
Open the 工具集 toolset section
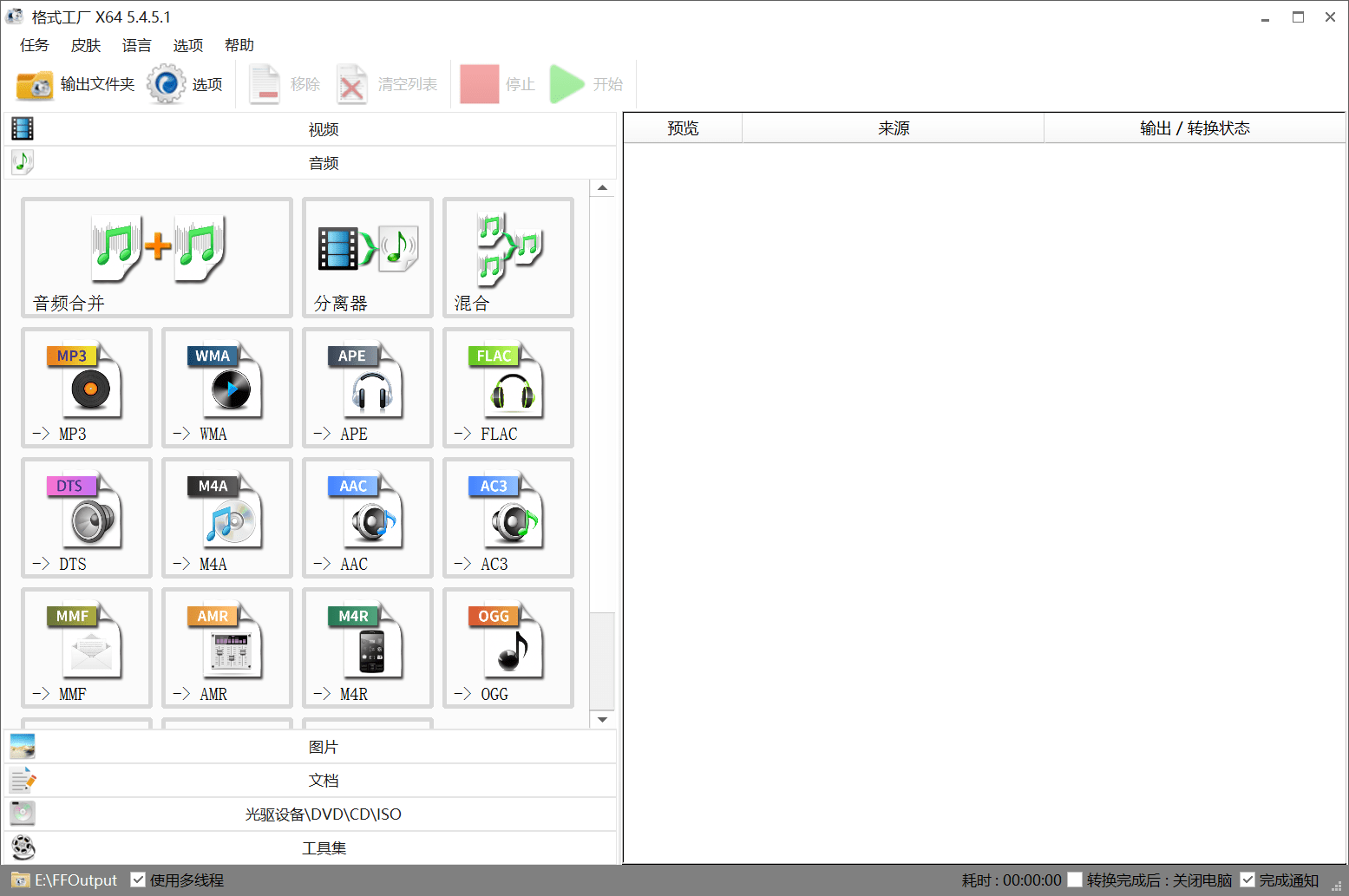[323, 847]
